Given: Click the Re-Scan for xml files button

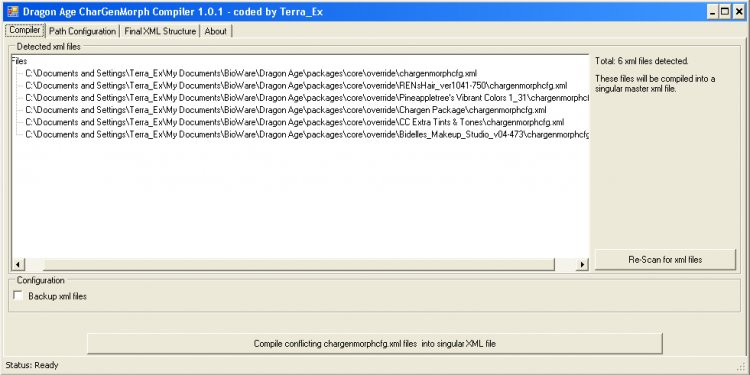Looking at the screenshot, I should 665,260.
